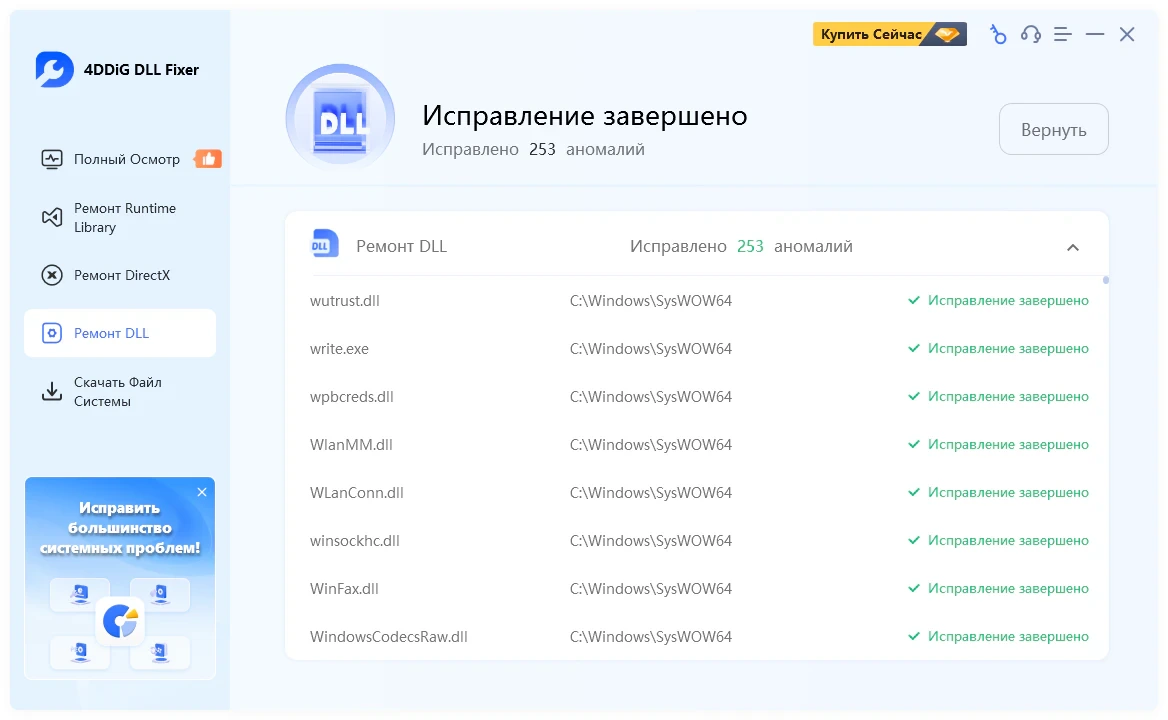Click the diamond icon on Купить Сейчас
1168x720 pixels.
point(947,34)
